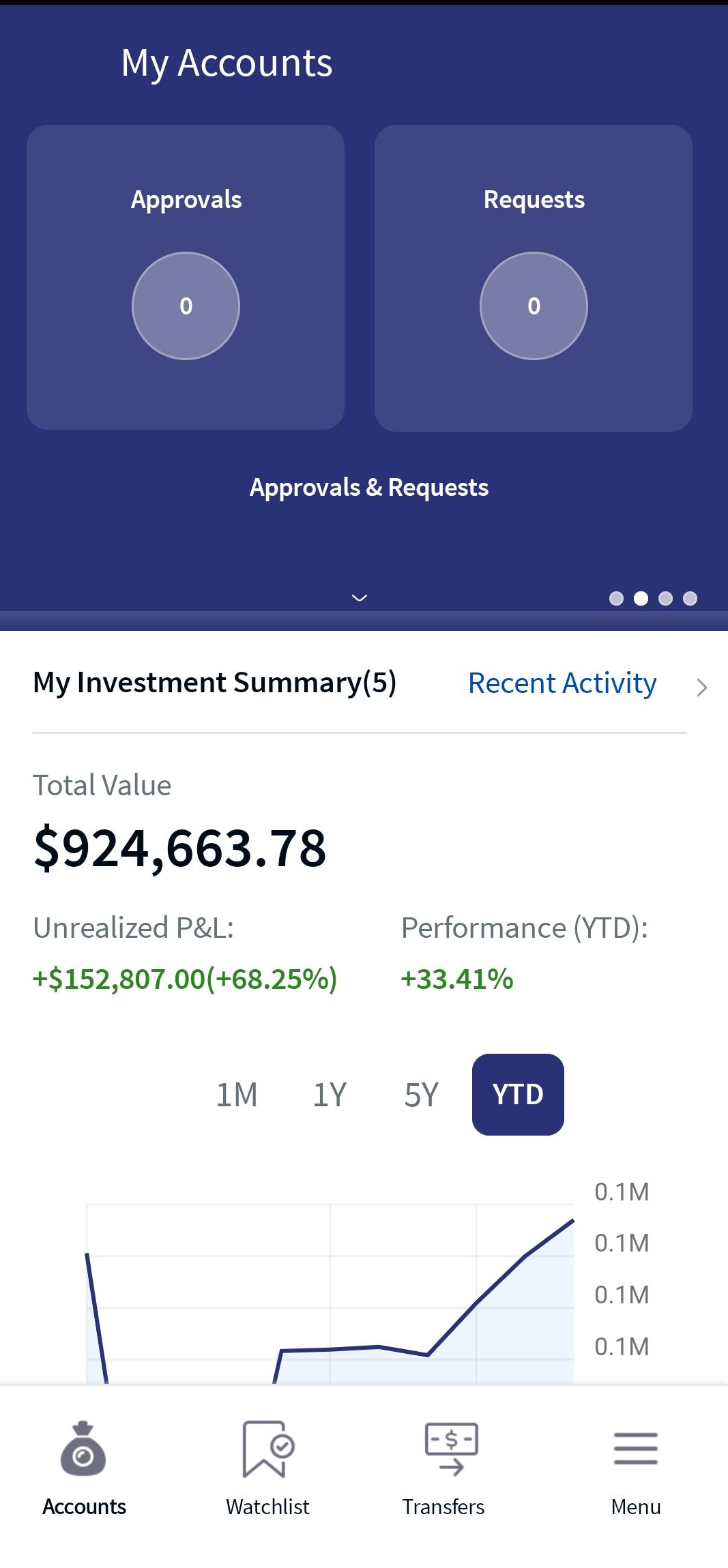The width and height of the screenshot is (728, 1568).
Task: Select the 1Y chart range
Action: click(x=330, y=1095)
